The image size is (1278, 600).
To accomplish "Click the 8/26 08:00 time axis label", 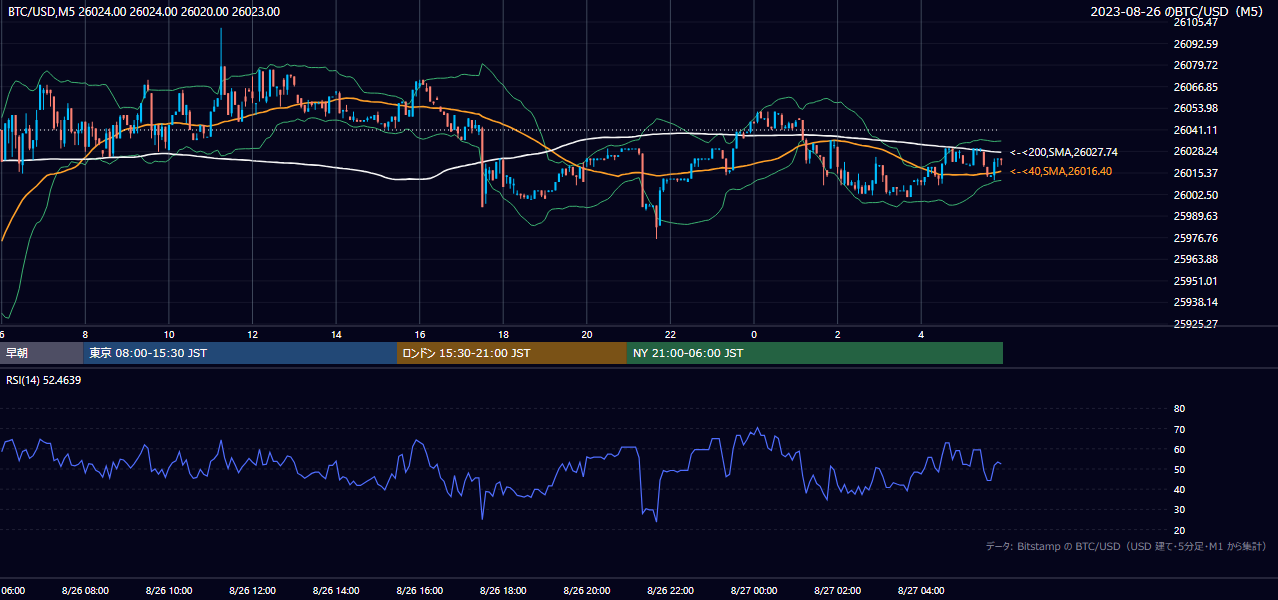I will tap(85, 591).
